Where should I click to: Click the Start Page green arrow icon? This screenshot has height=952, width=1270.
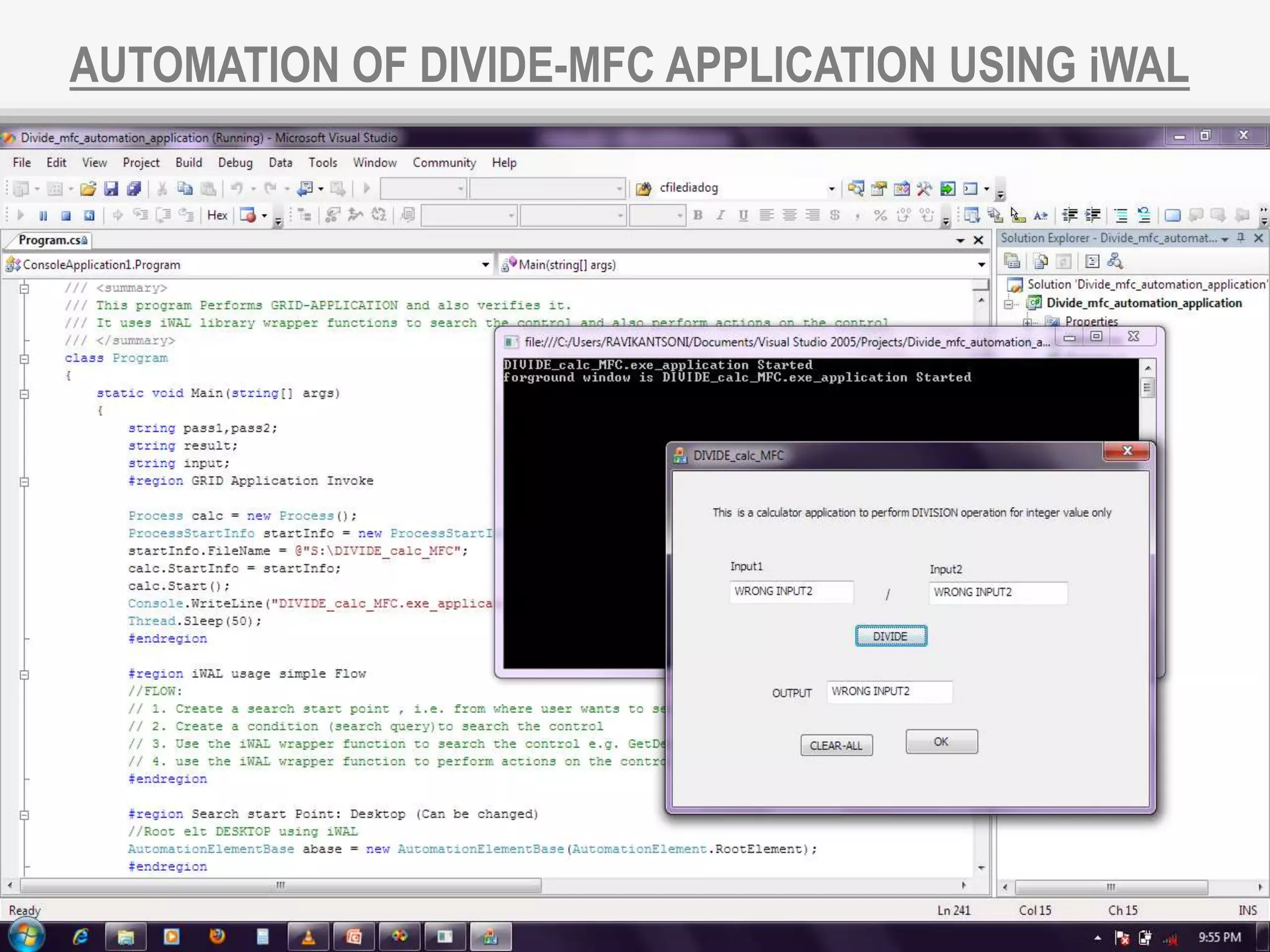point(948,188)
